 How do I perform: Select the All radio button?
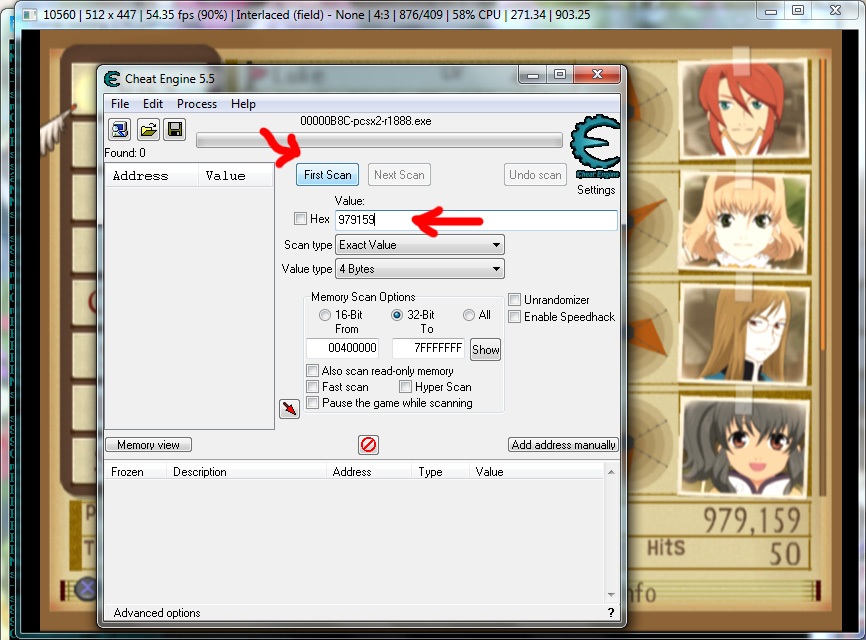pyautogui.click(x=469, y=315)
